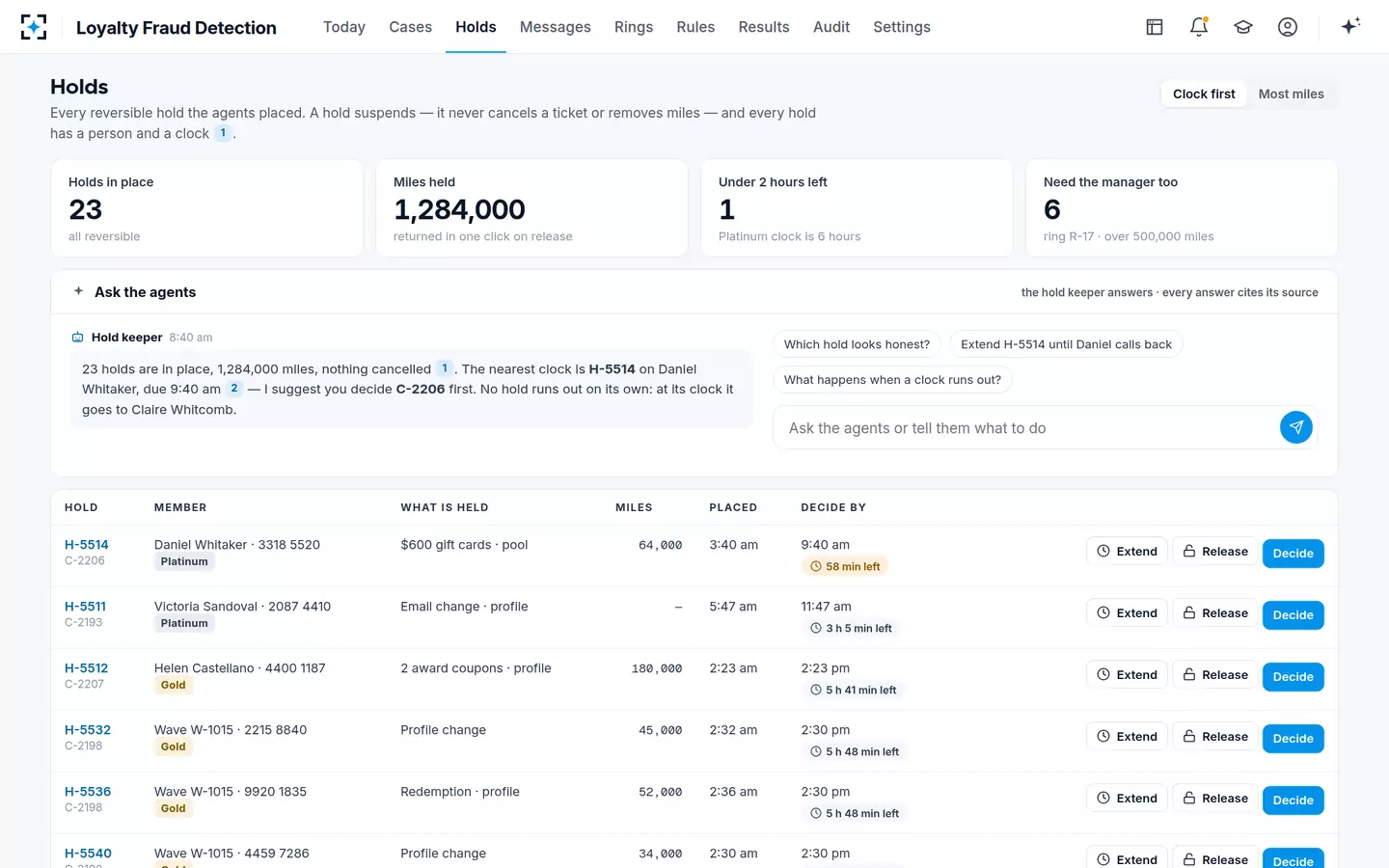Choose 'Extend H-5514 until Daniel calls back' suggestion

click(1066, 344)
